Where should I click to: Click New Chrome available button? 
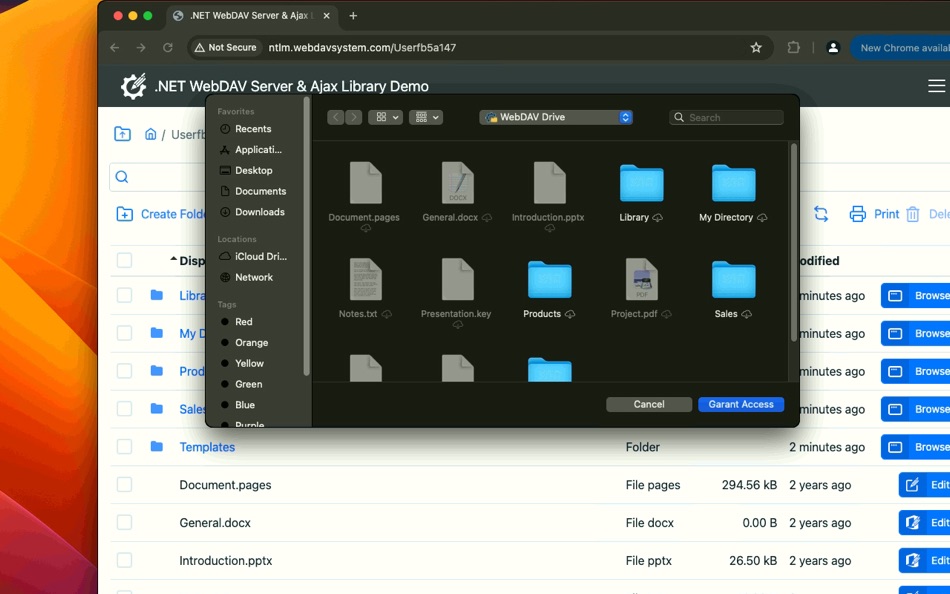coord(900,48)
